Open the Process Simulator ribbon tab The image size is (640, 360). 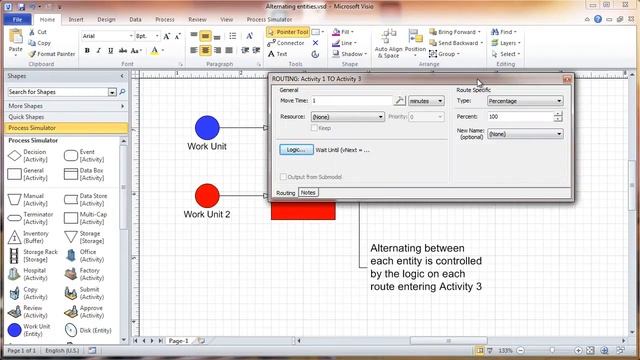[x=269, y=19]
